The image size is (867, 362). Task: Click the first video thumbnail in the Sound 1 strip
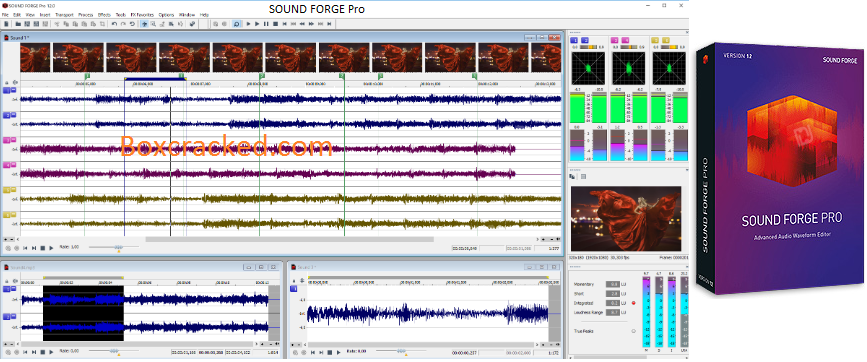click(35, 57)
